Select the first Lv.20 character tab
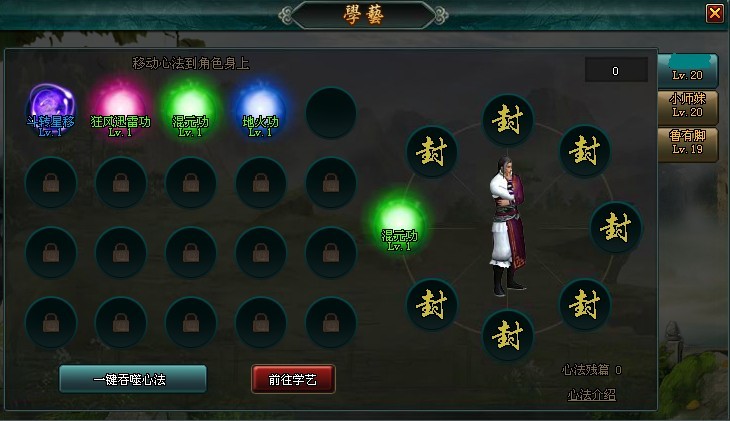The image size is (730, 421). click(688, 70)
